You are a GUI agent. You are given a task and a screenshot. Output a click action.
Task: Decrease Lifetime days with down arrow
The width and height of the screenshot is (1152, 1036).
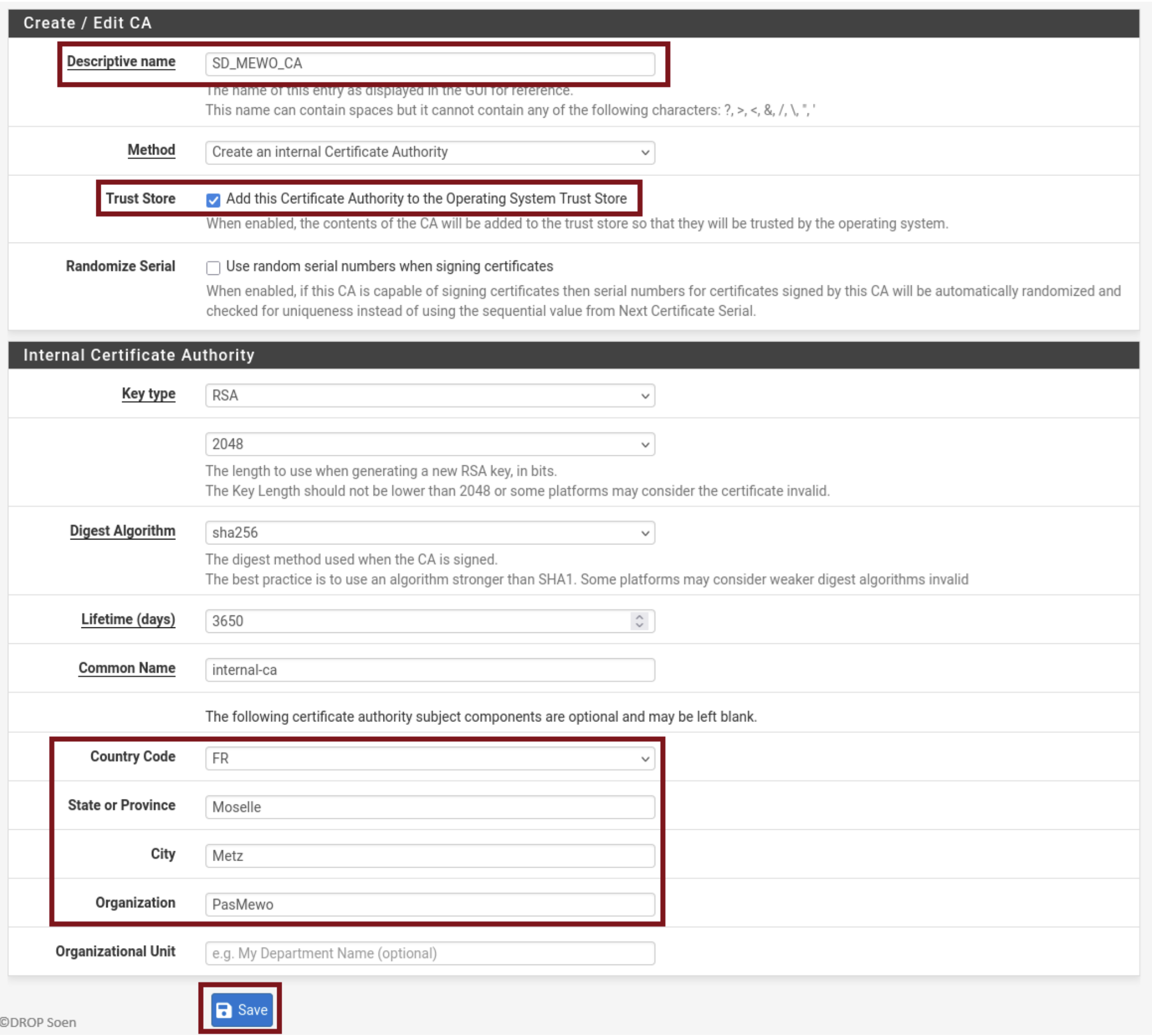pos(639,626)
